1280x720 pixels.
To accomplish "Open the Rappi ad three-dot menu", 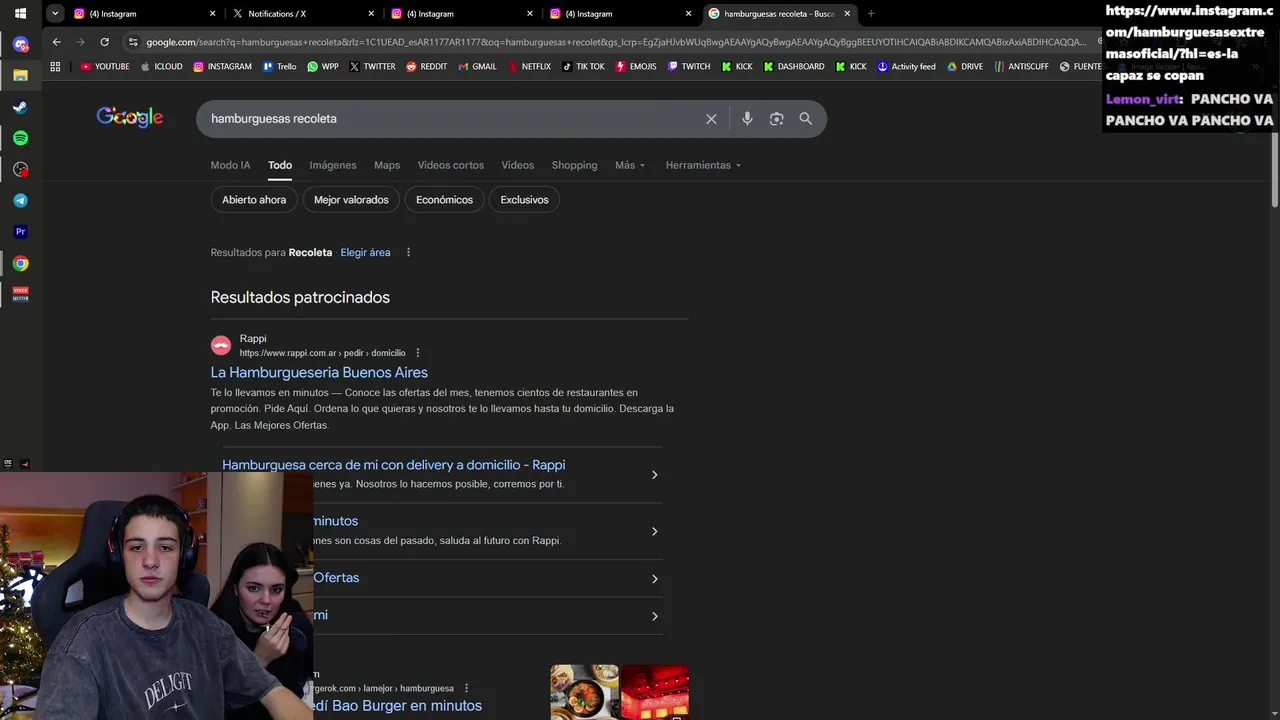I will click(x=418, y=353).
